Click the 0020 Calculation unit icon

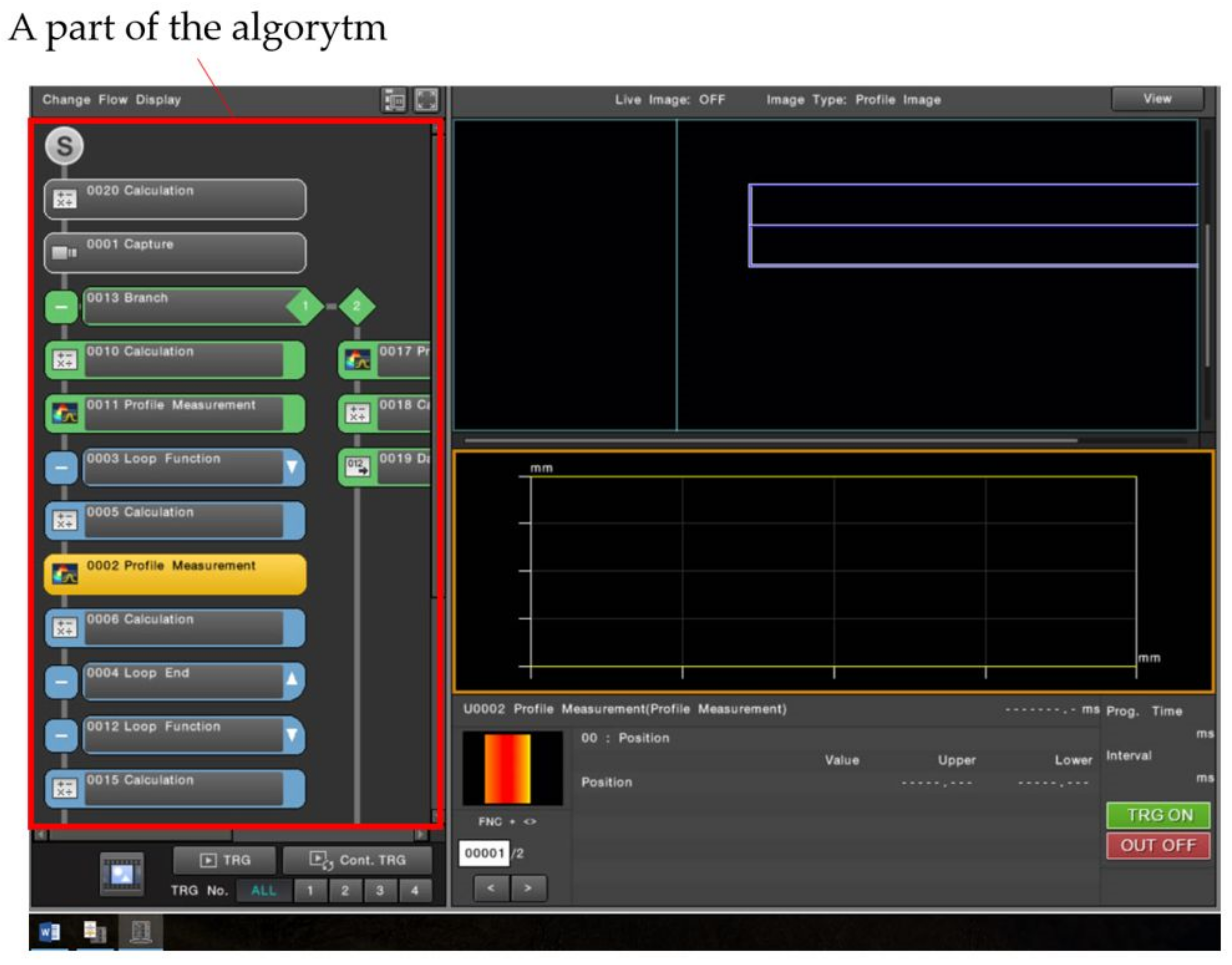pos(64,199)
